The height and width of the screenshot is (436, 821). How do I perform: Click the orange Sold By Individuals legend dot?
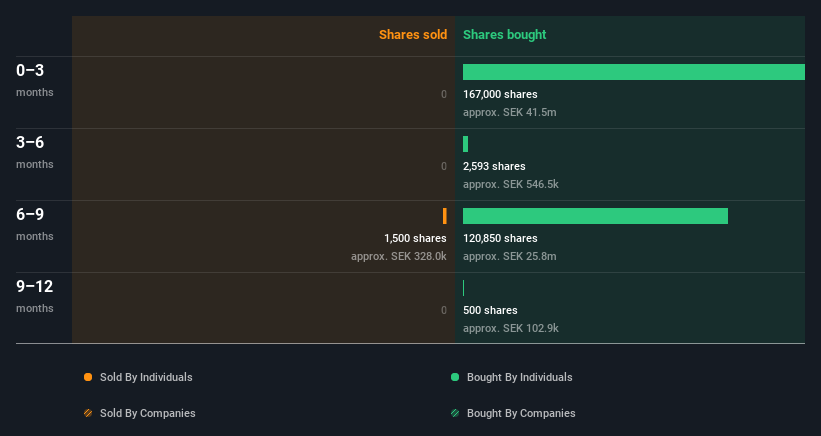click(x=88, y=377)
